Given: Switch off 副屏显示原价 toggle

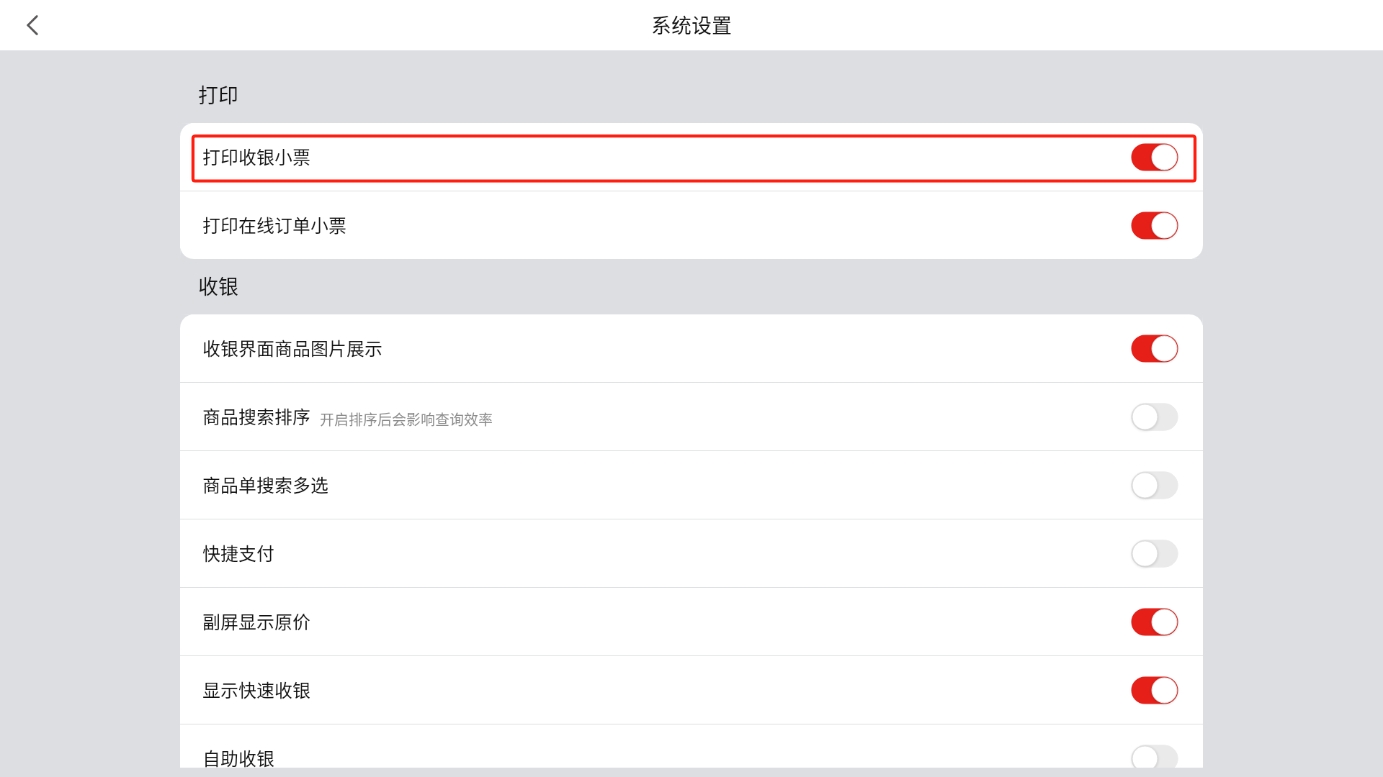Looking at the screenshot, I should pos(1154,622).
